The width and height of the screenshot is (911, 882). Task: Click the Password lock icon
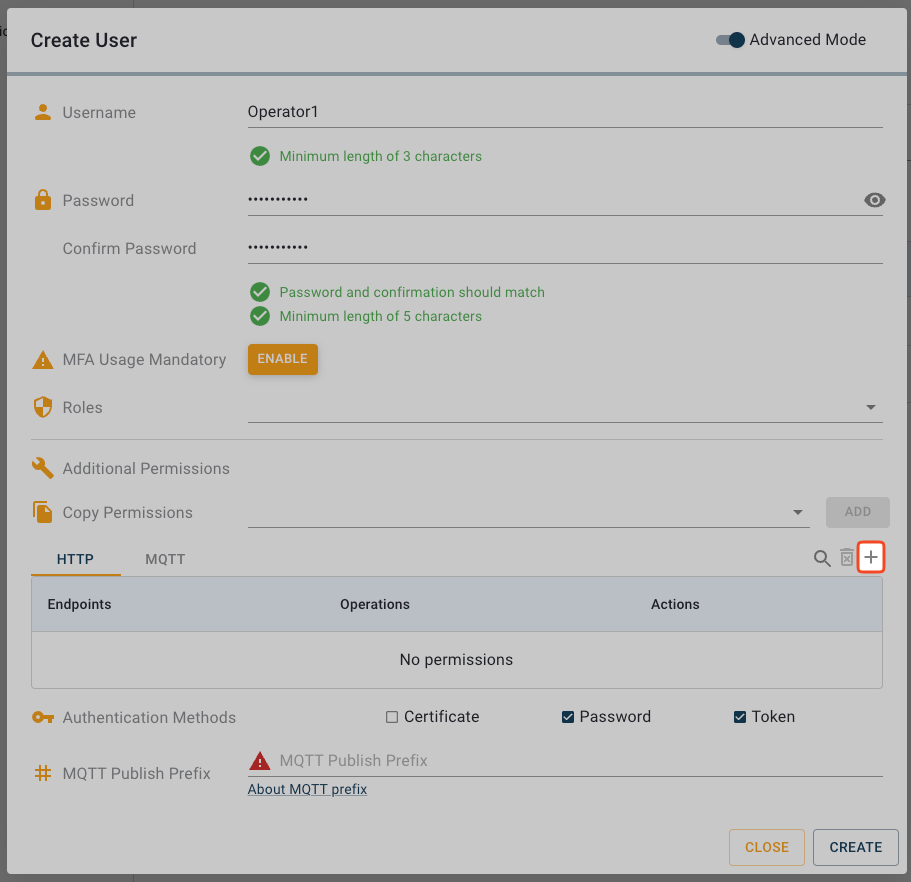(x=42, y=200)
